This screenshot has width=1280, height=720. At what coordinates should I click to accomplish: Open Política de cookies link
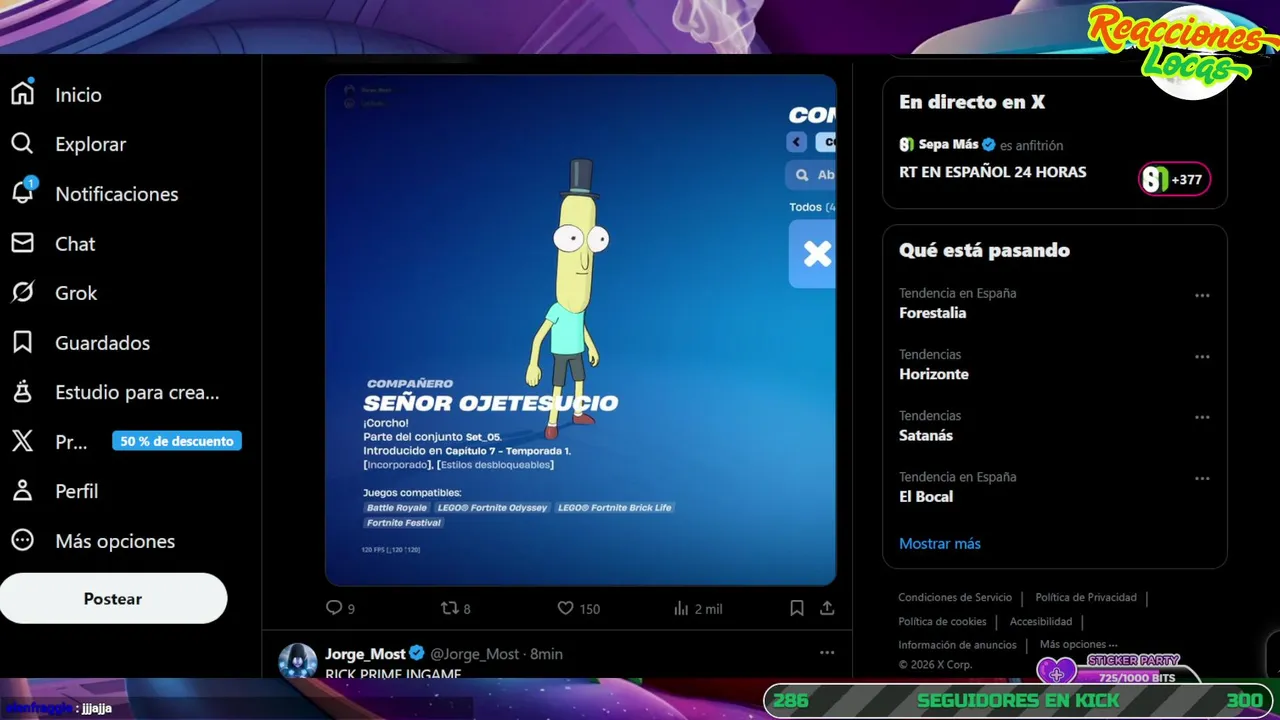click(x=942, y=621)
